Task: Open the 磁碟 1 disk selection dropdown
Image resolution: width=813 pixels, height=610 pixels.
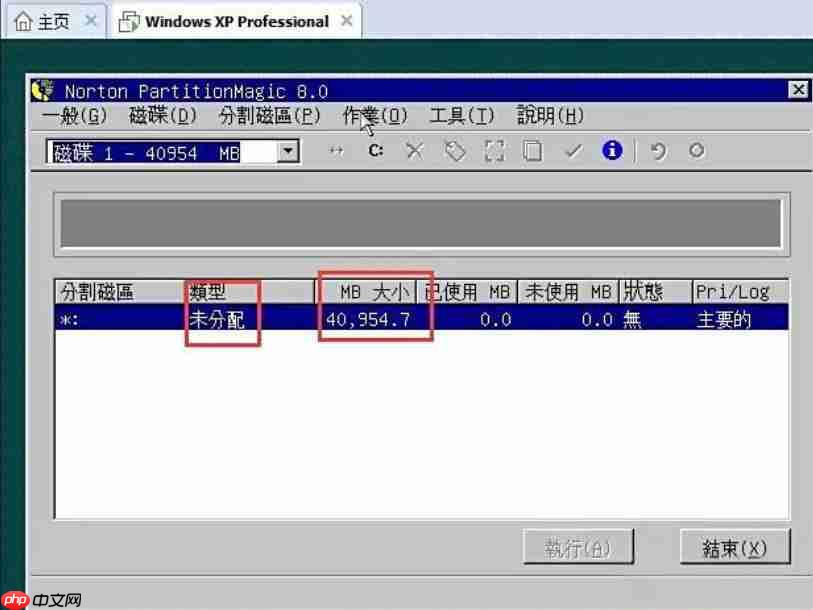Action: point(287,150)
